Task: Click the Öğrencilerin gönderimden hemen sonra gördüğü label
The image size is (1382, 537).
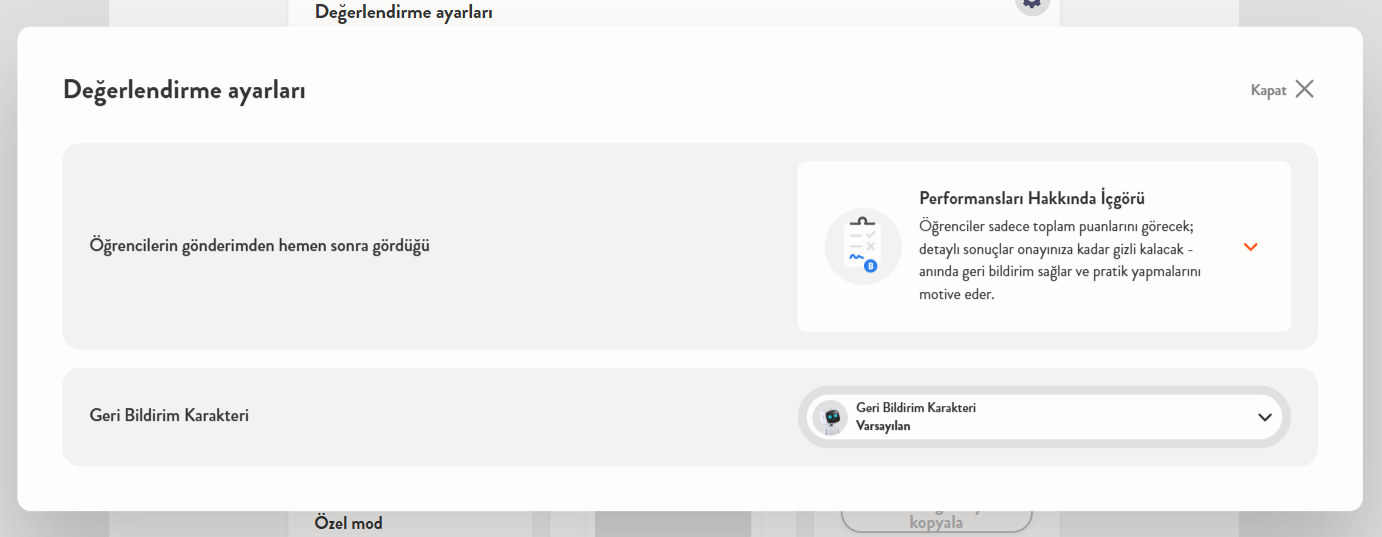Action: click(x=260, y=245)
